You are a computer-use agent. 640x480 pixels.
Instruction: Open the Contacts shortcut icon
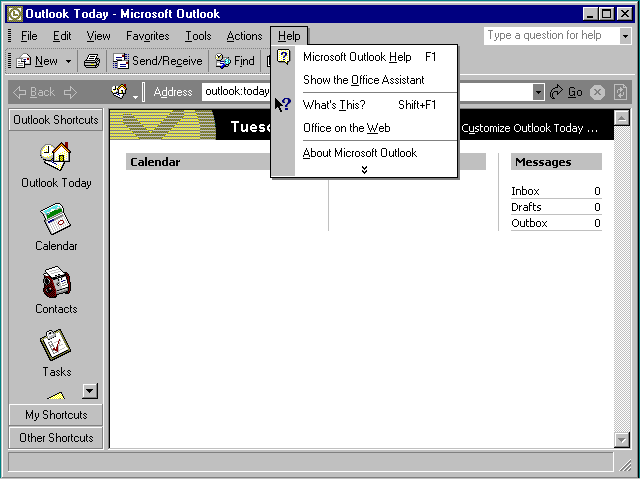(56, 282)
